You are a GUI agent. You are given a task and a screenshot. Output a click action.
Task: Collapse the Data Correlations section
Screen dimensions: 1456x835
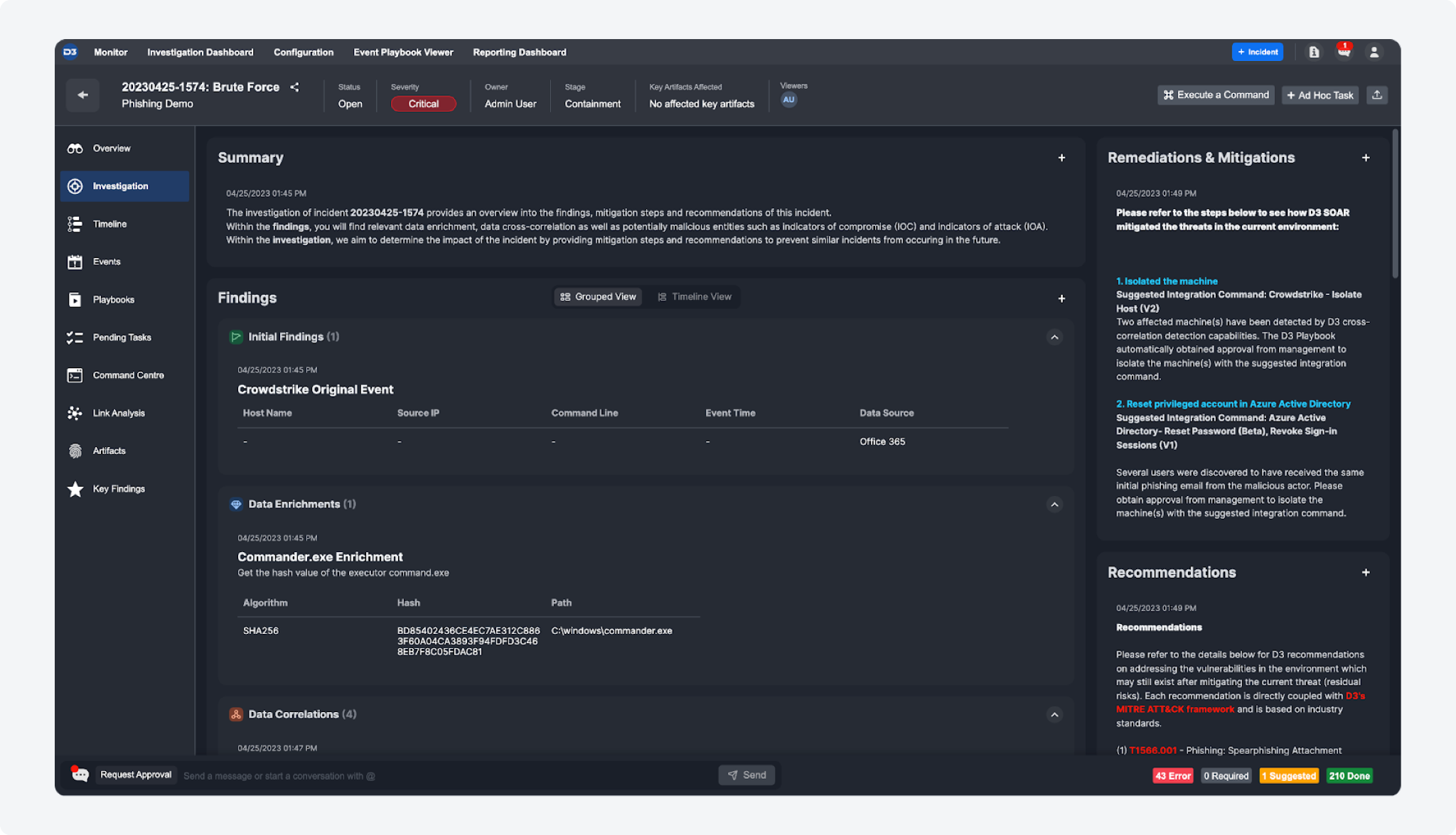click(1054, 715)
